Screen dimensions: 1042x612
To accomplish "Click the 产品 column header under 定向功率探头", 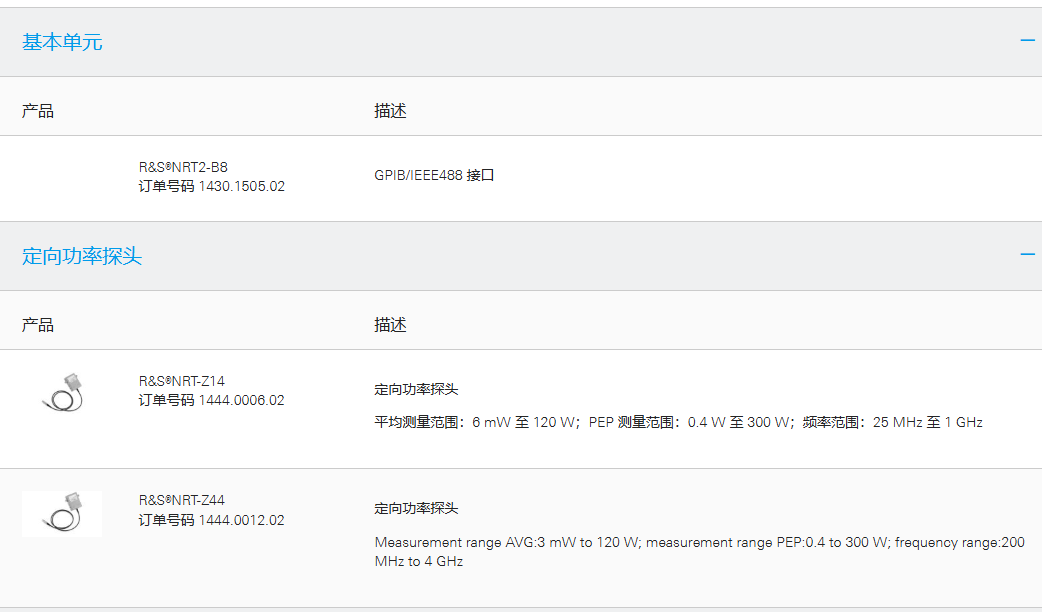I will click(38, 325).
